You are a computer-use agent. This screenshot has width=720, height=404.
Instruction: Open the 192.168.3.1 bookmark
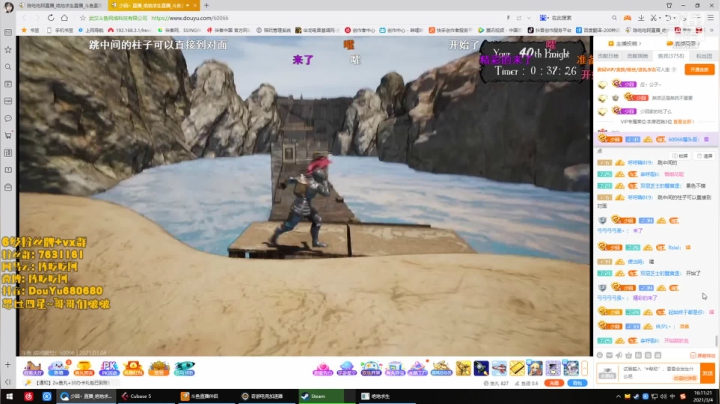coord(129,30)
